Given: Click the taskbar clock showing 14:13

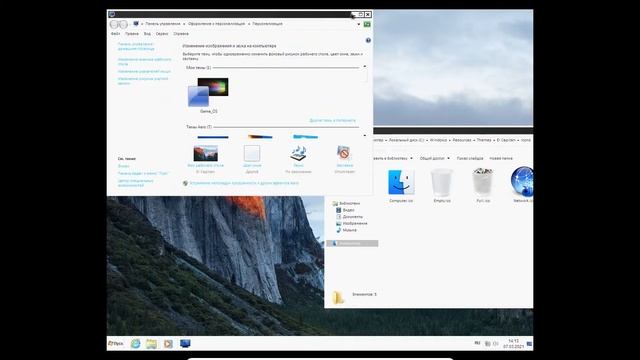Looking at the screenshot, I should 513,344.
